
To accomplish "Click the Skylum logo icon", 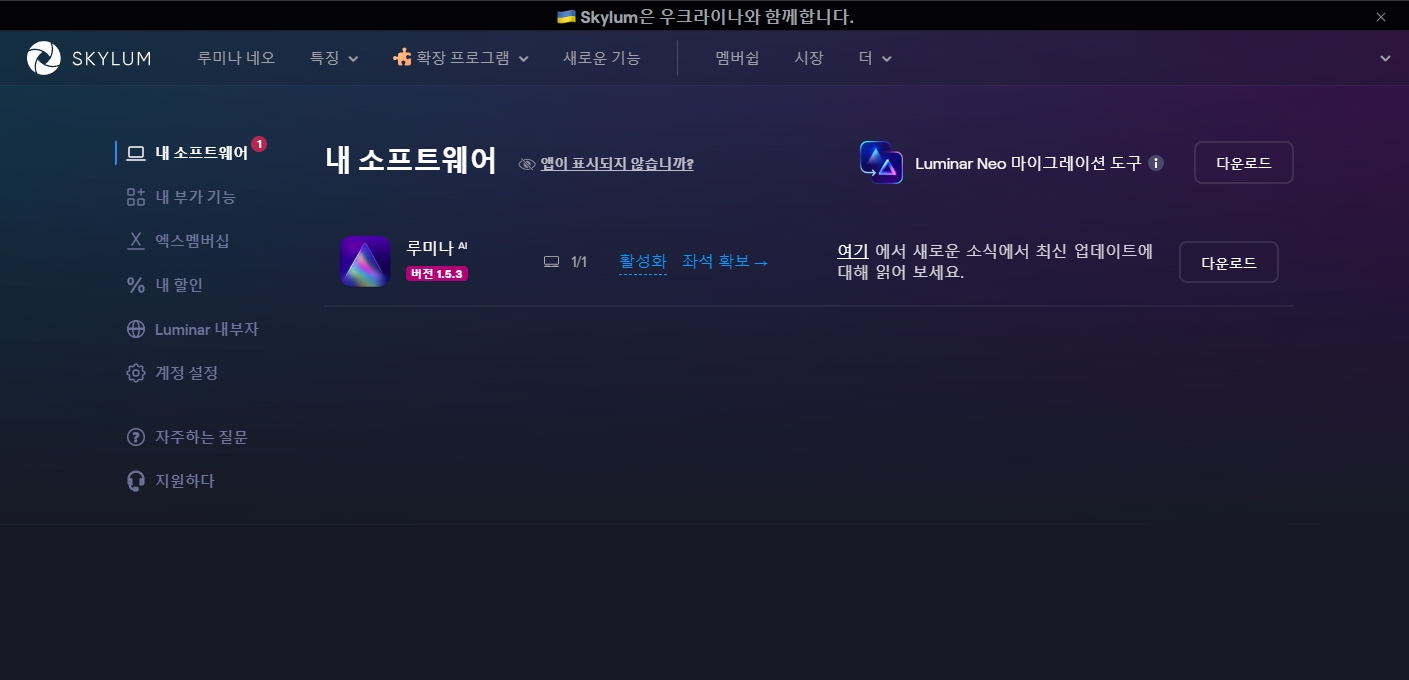I will [x=44, y=58].
